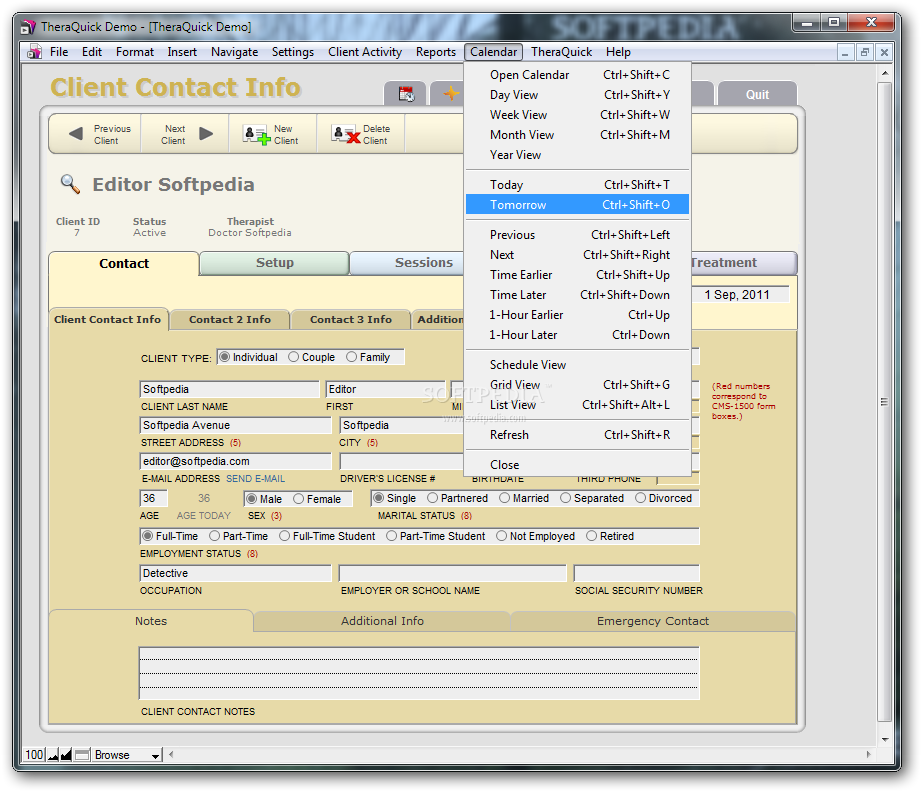Click the e-mail address field
Screen dimensions: 922x792
point(235,462)
